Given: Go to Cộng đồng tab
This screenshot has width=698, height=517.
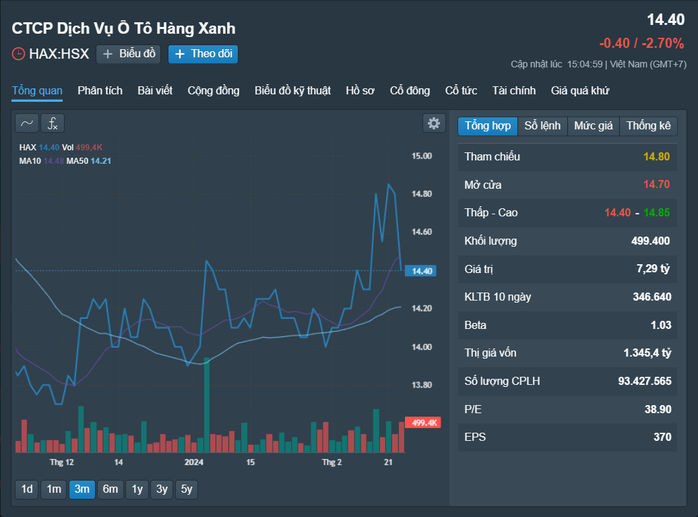Looking at the screenshot, I should (x=213, y=90).
